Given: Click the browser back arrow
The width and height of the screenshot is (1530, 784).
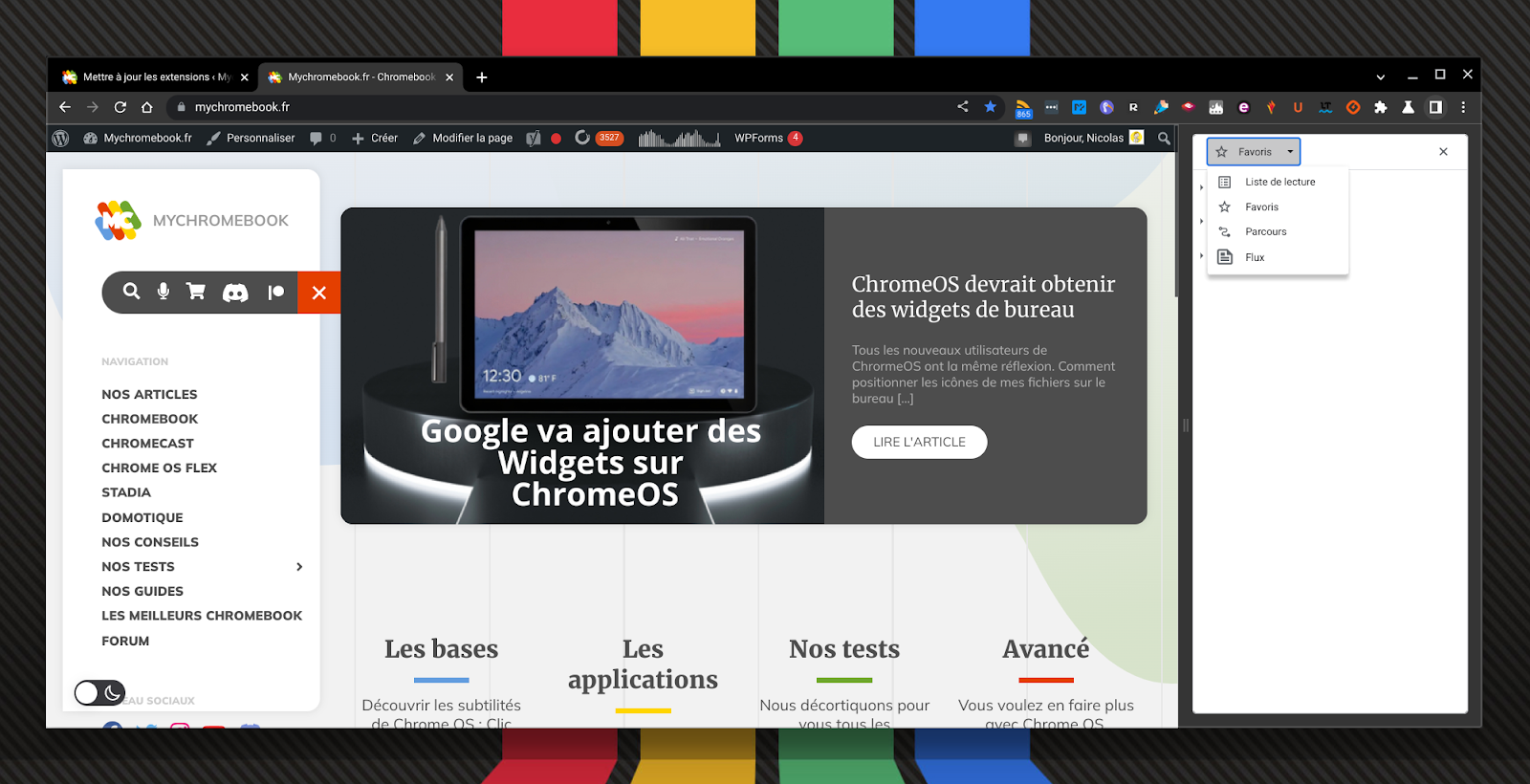Looking at the screenshot, I should [65, 107].
